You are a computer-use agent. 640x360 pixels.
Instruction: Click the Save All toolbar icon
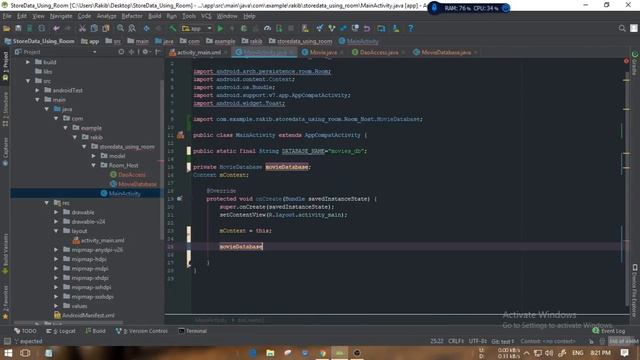click(18, 28)
